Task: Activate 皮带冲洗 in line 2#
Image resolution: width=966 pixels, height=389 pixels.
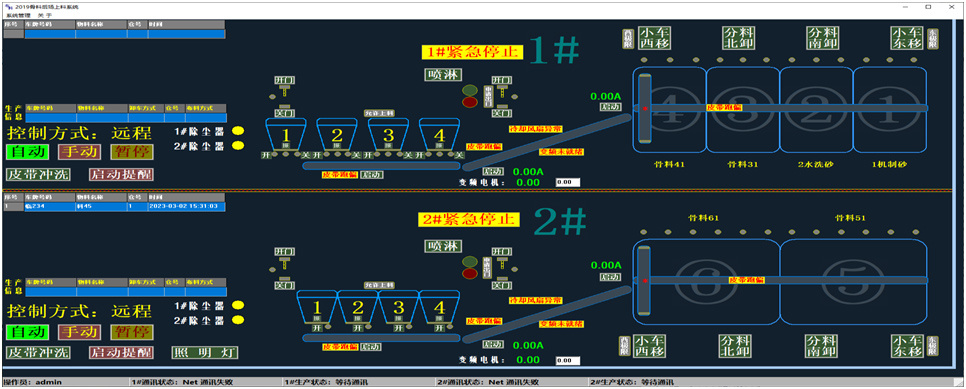Action: (38, 353)
